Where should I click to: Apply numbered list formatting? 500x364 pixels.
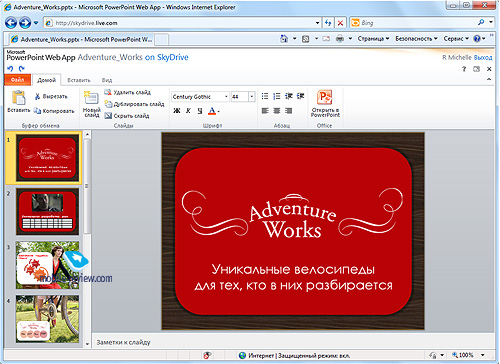[x=277, y=96]
